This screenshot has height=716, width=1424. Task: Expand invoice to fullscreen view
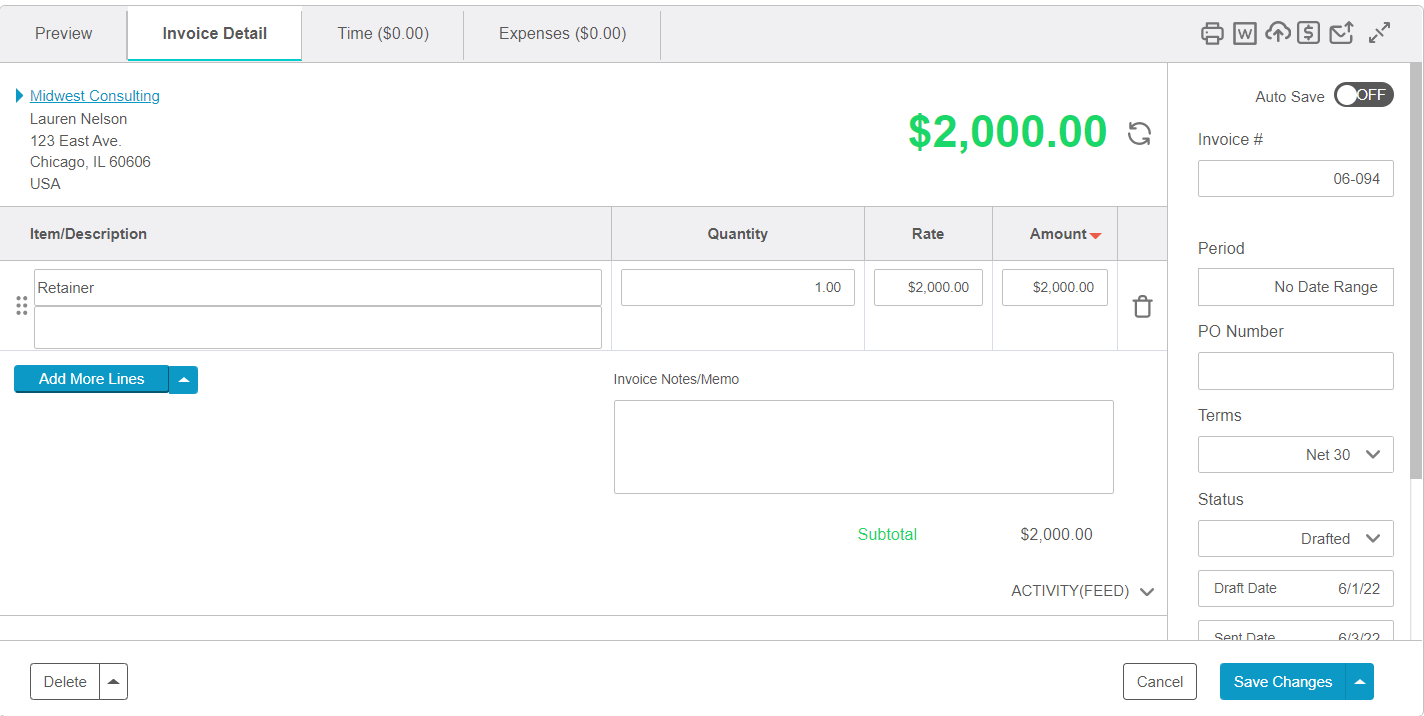click(1379, 33)
